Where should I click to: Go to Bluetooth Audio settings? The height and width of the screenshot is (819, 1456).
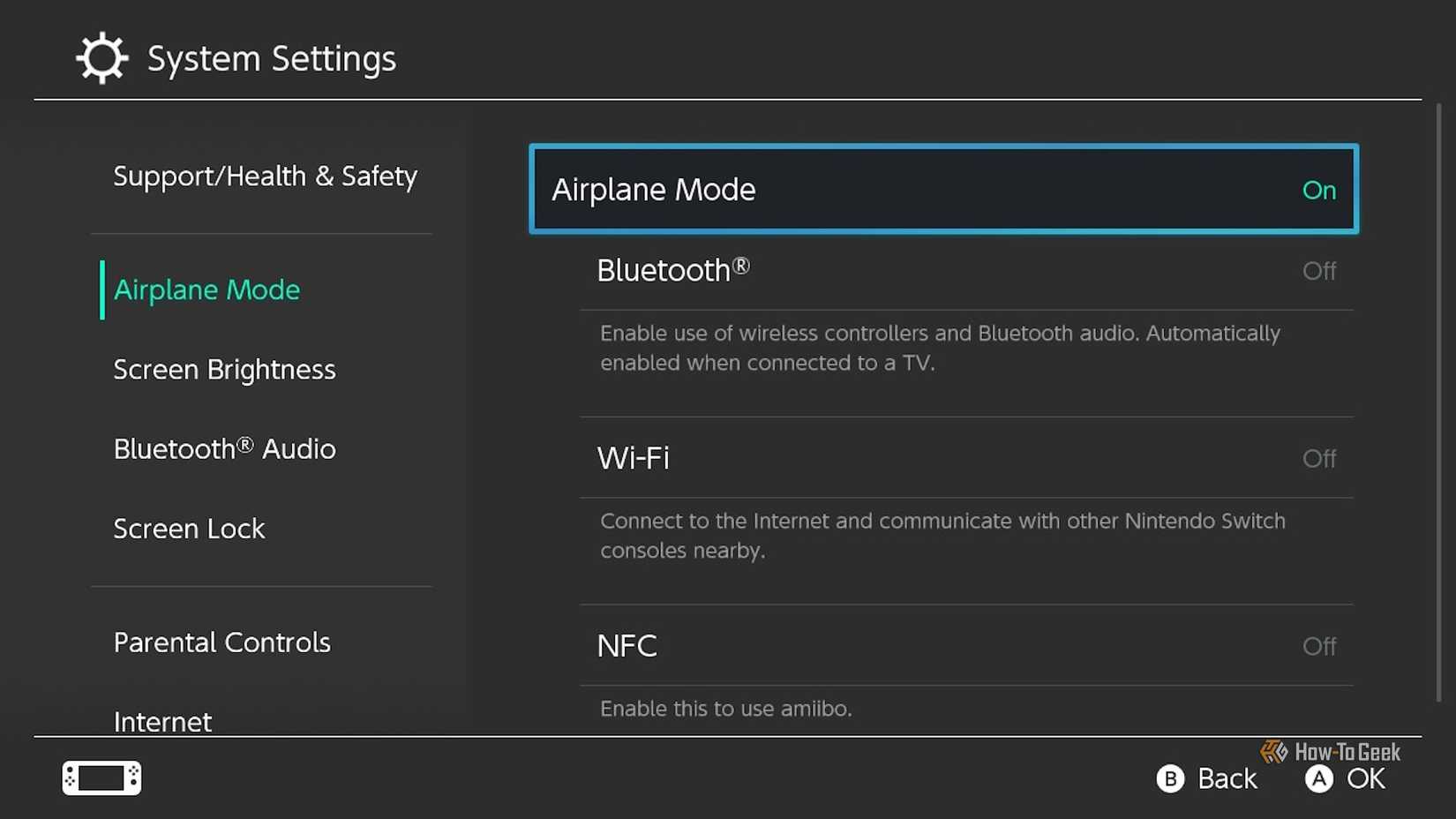tap(224, 449)
